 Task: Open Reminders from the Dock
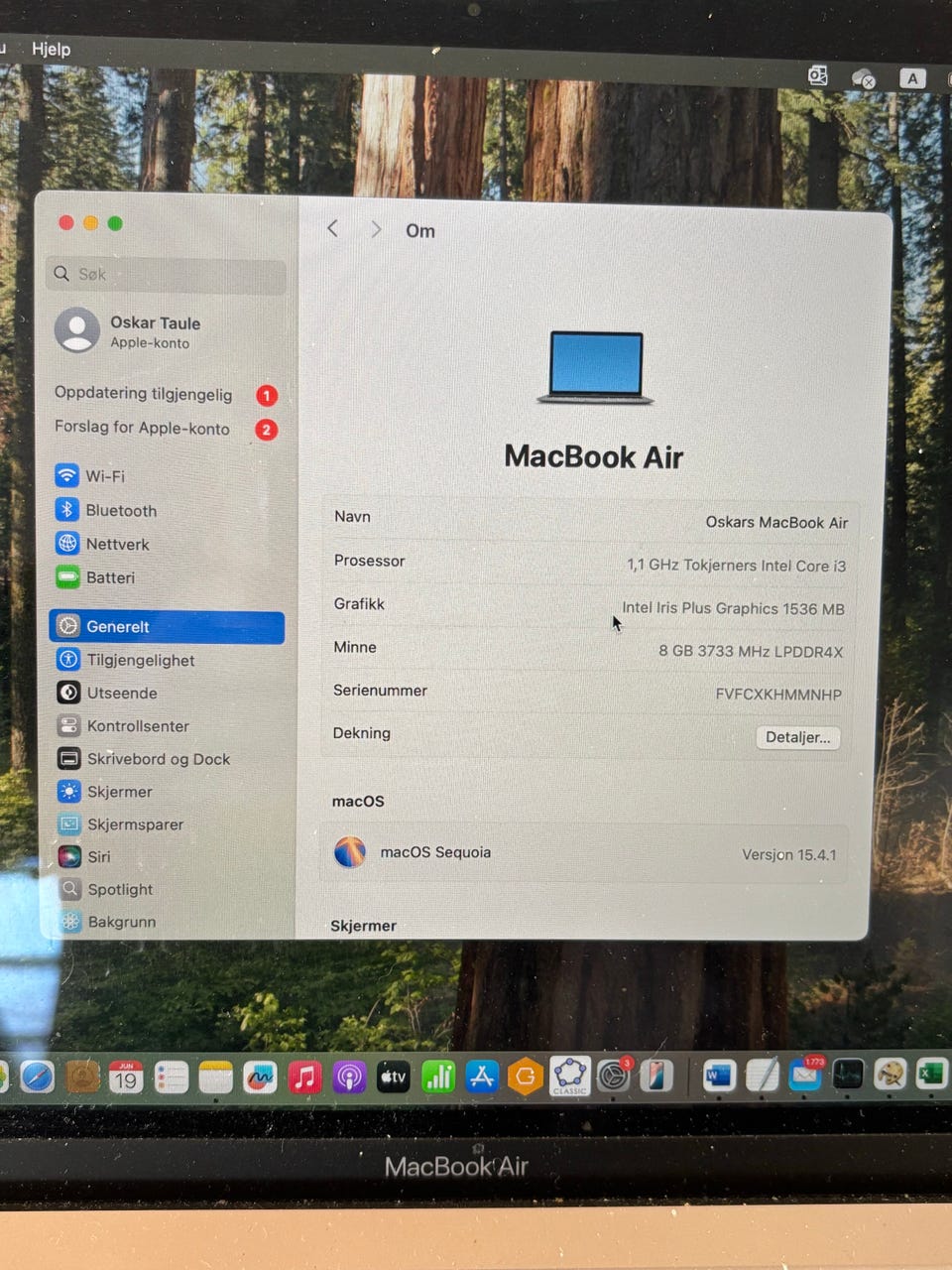pyautogui.click(x=172, y=1077)
